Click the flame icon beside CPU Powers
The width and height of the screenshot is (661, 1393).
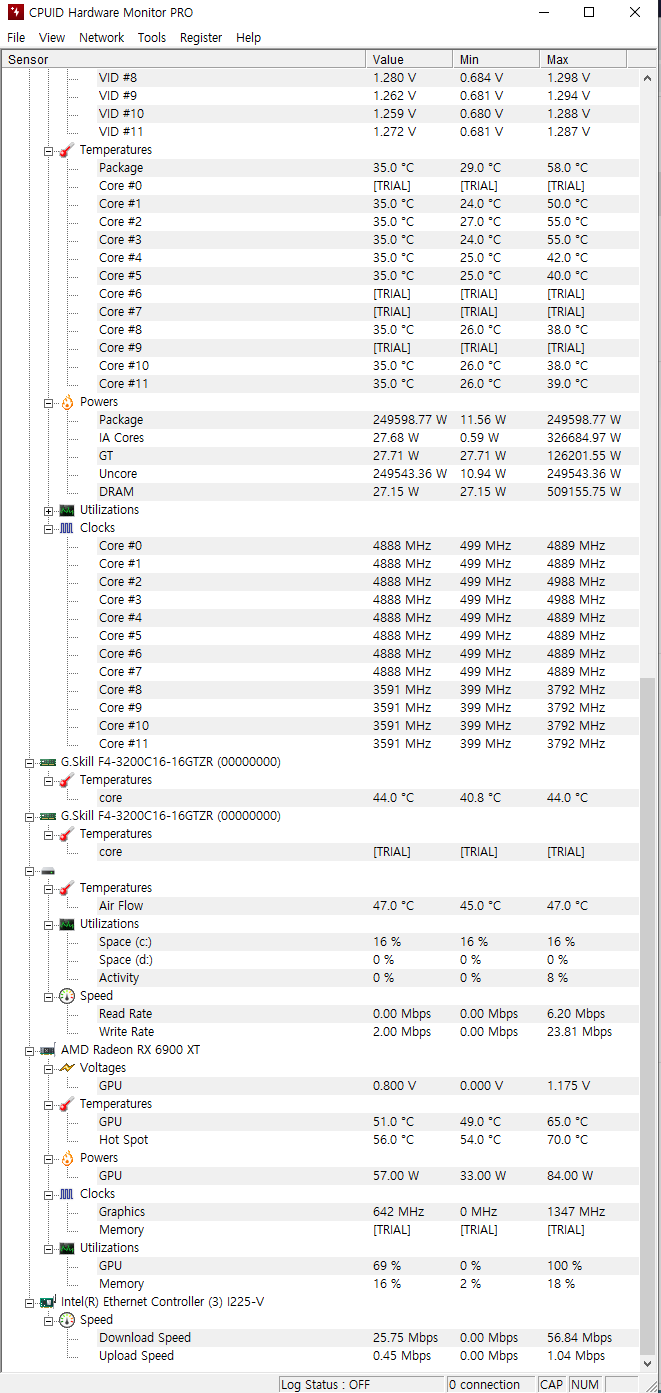[67, 402]
